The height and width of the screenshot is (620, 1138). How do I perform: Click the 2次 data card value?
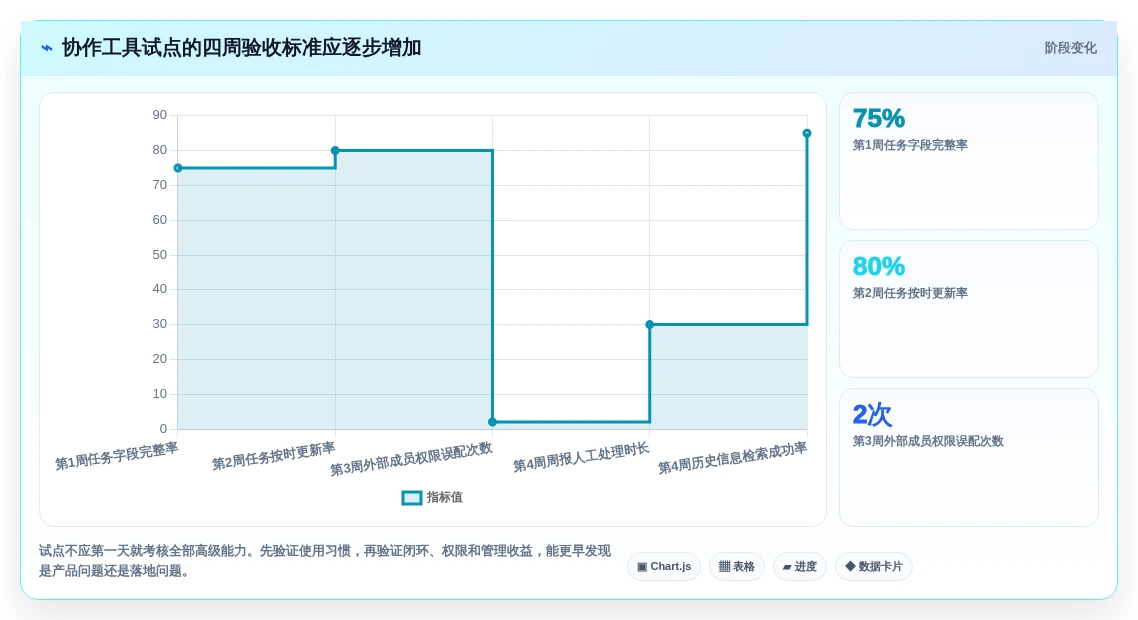tap(872, 415)
